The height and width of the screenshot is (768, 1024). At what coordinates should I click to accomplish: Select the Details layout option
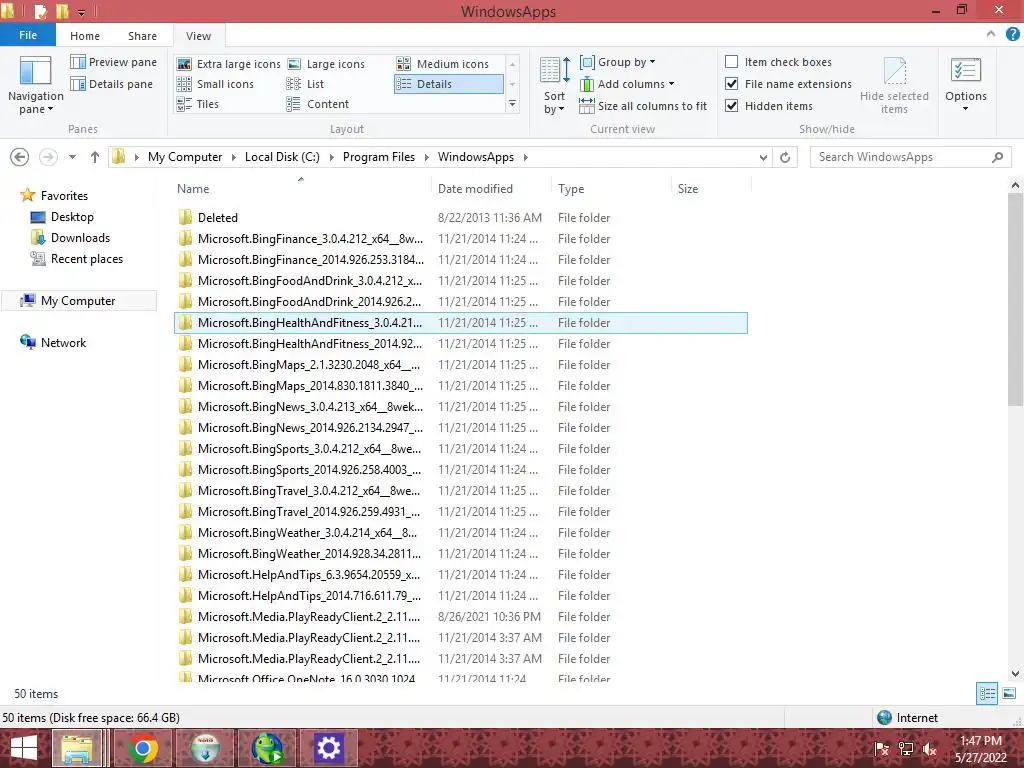(x=449, y=84)
